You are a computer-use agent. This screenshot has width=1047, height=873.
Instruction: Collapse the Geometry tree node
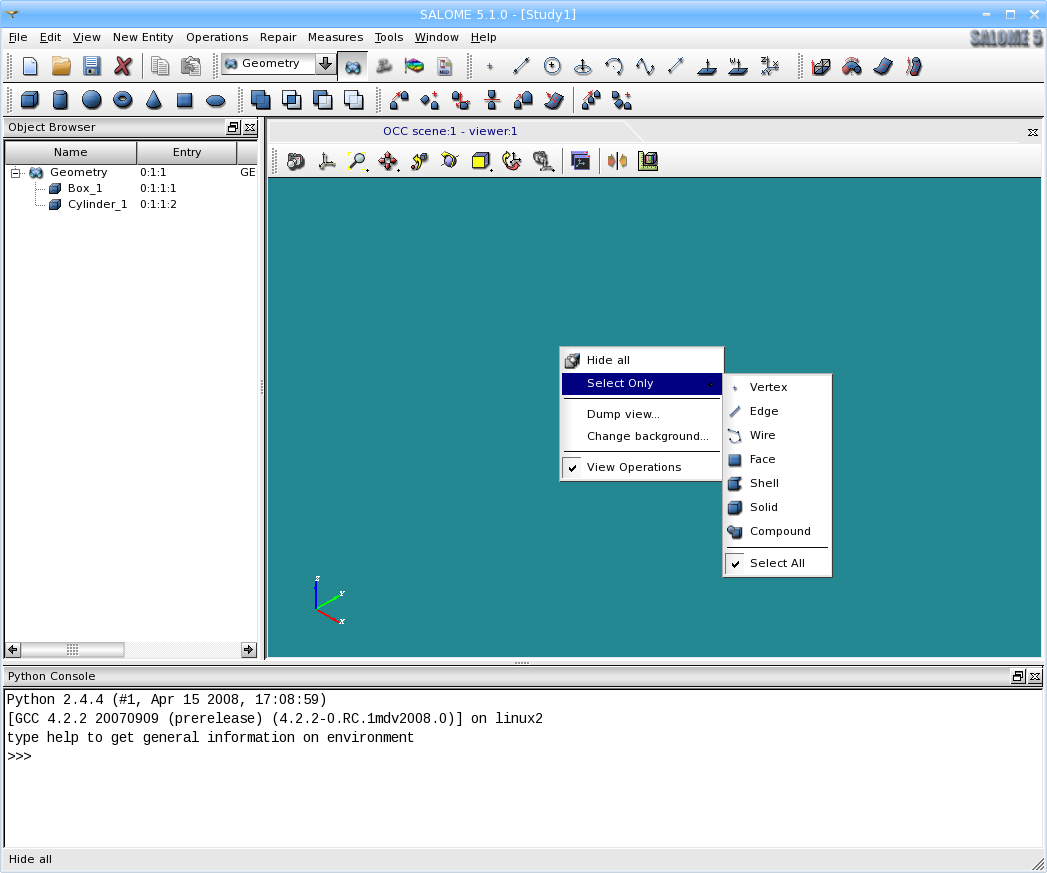click(15, 172)
